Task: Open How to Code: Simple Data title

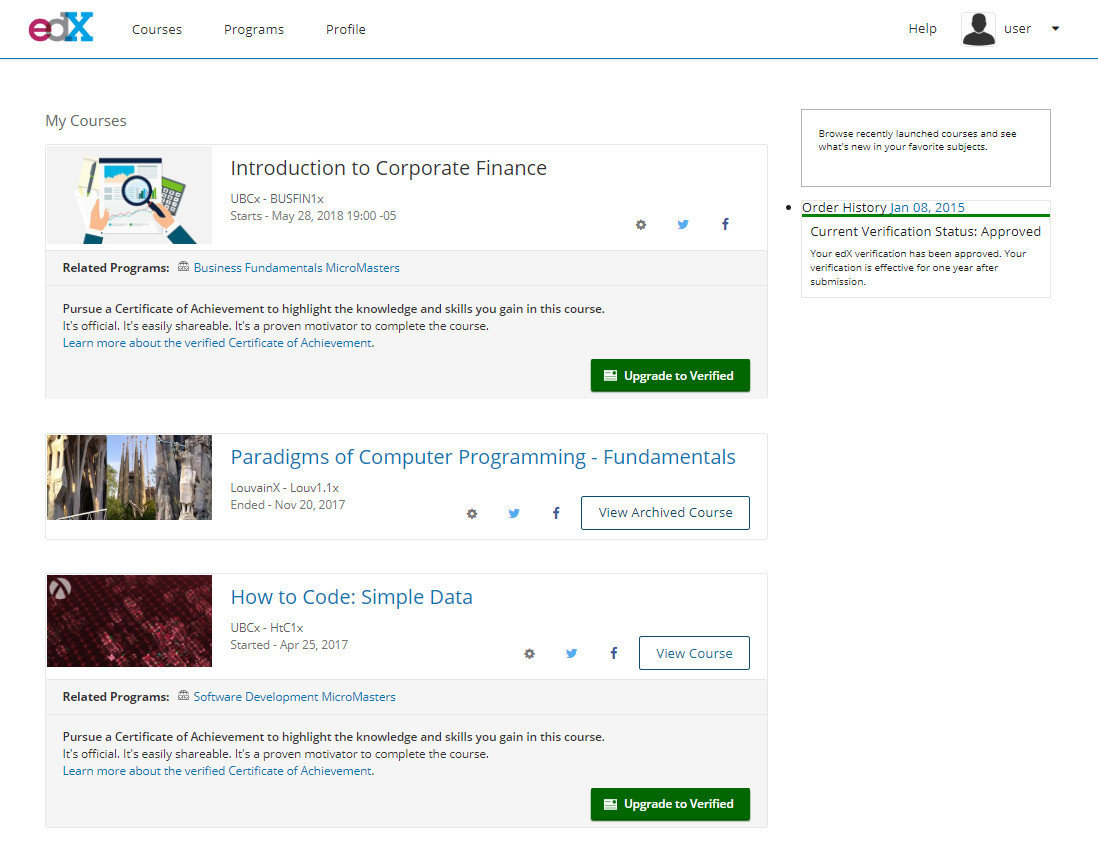Action: (x=352, y=597)
